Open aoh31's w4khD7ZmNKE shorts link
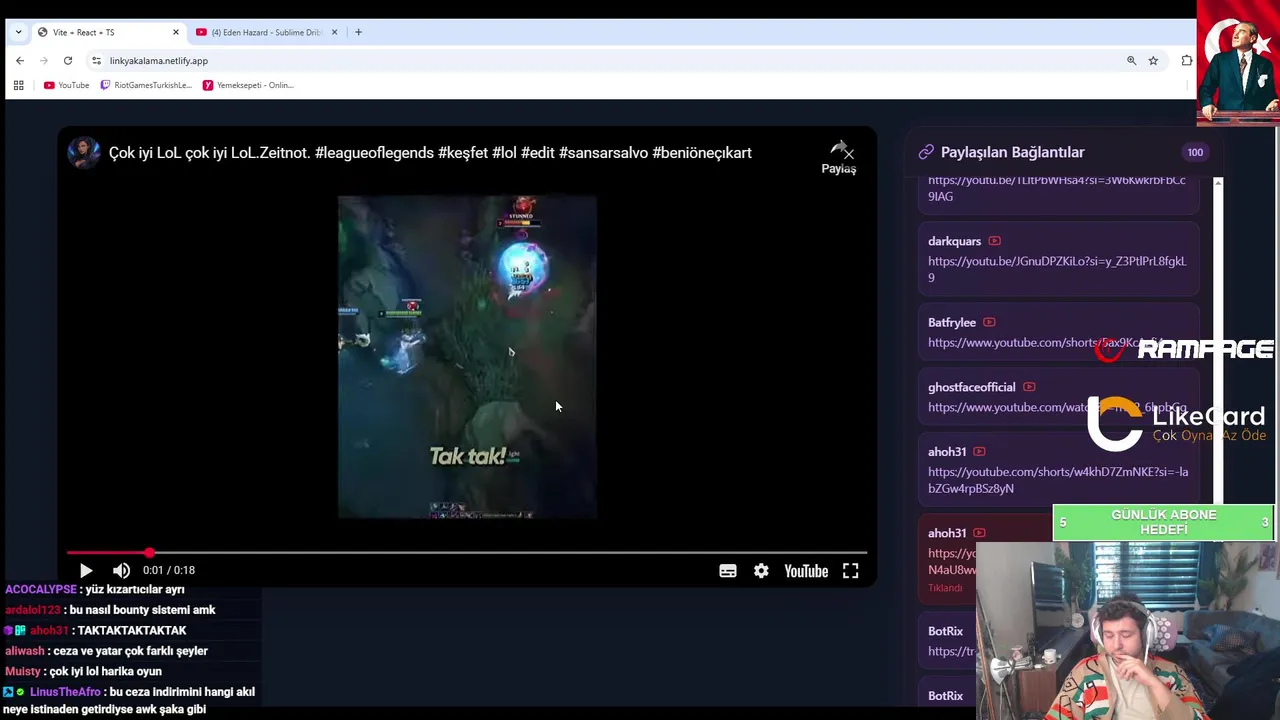 [x=1058, y=480]
